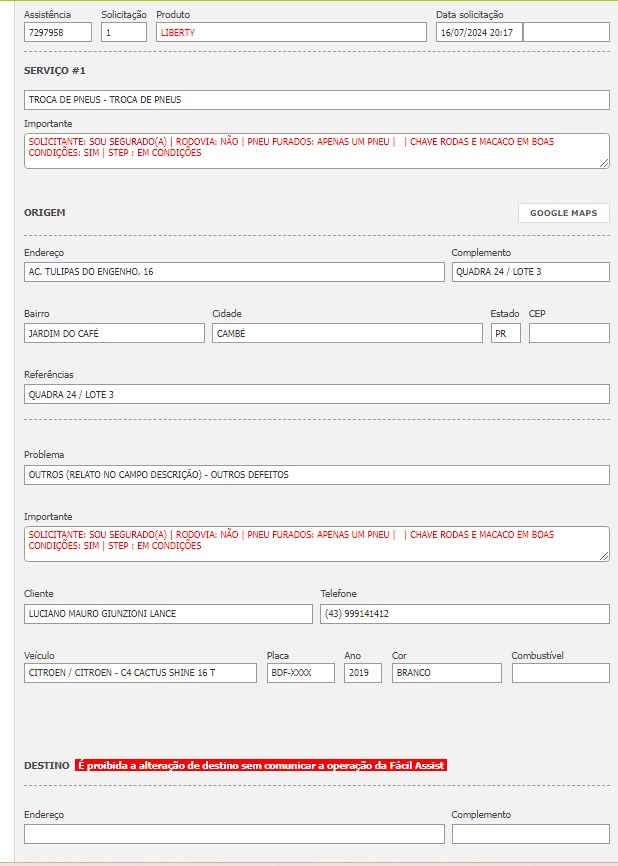Click the Telefone field (43) 999141412
Screen dimensions: 618x866
click(x=465, y=614)
